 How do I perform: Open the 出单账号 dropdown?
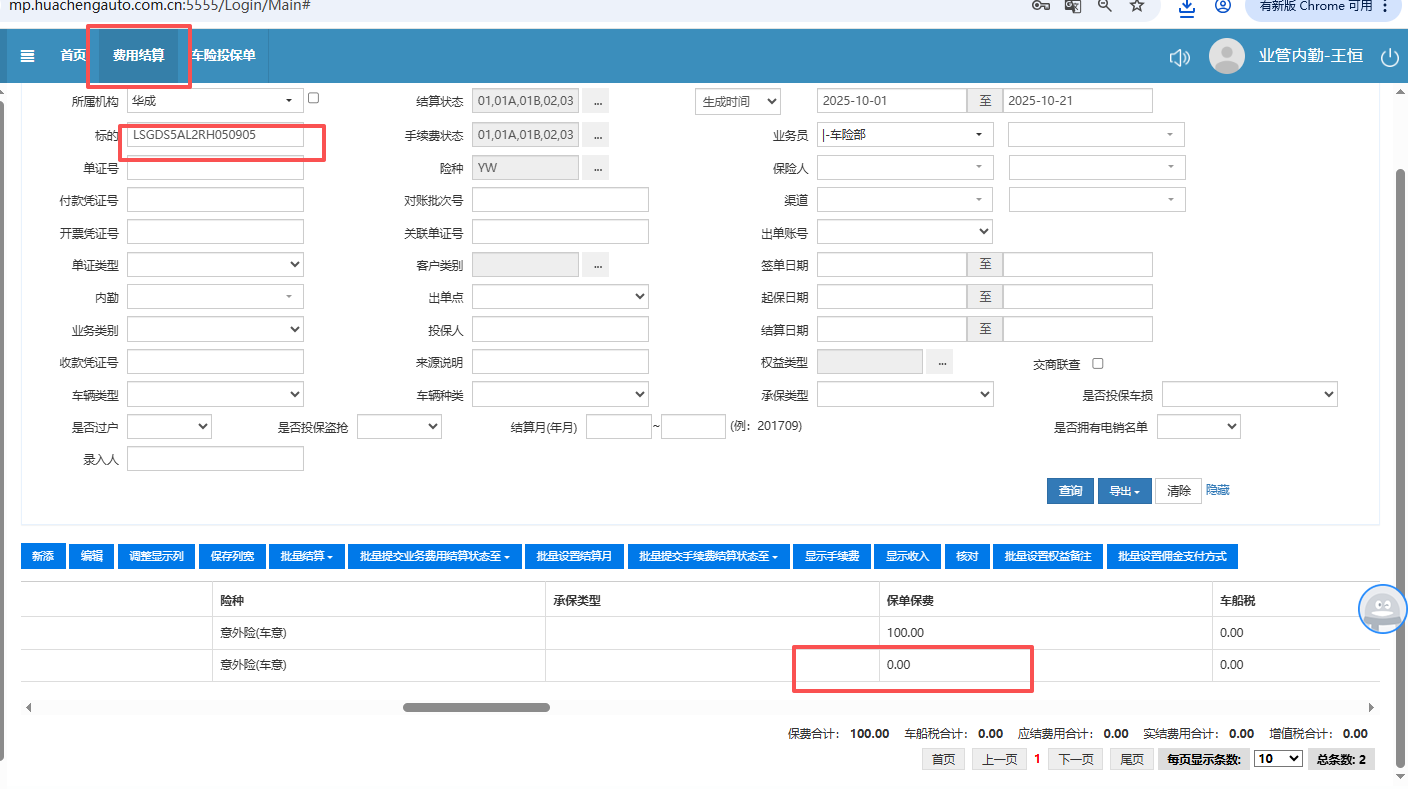905,232
